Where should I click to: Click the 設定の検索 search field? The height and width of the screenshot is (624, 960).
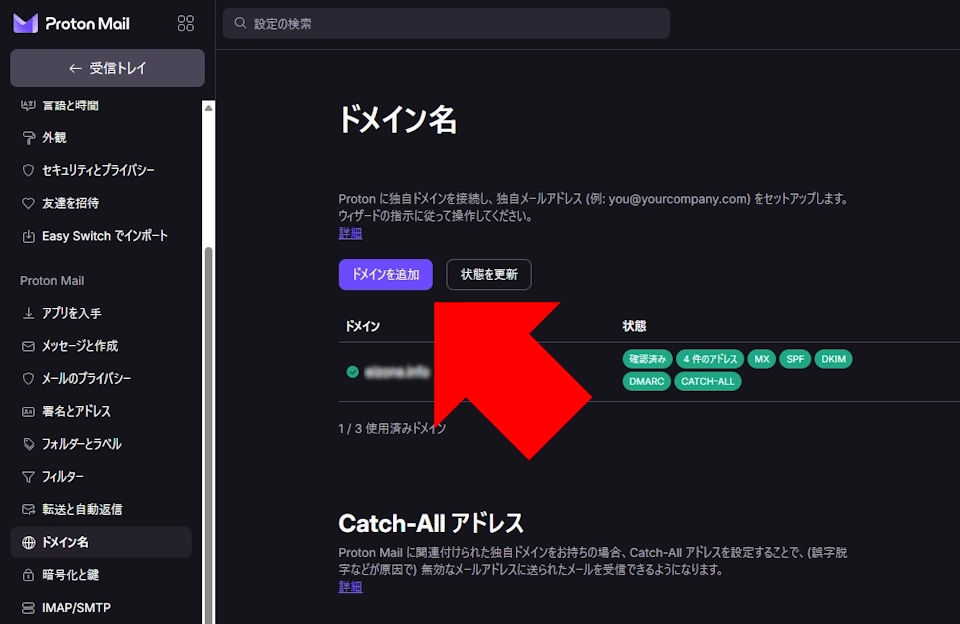click(446, 23)
